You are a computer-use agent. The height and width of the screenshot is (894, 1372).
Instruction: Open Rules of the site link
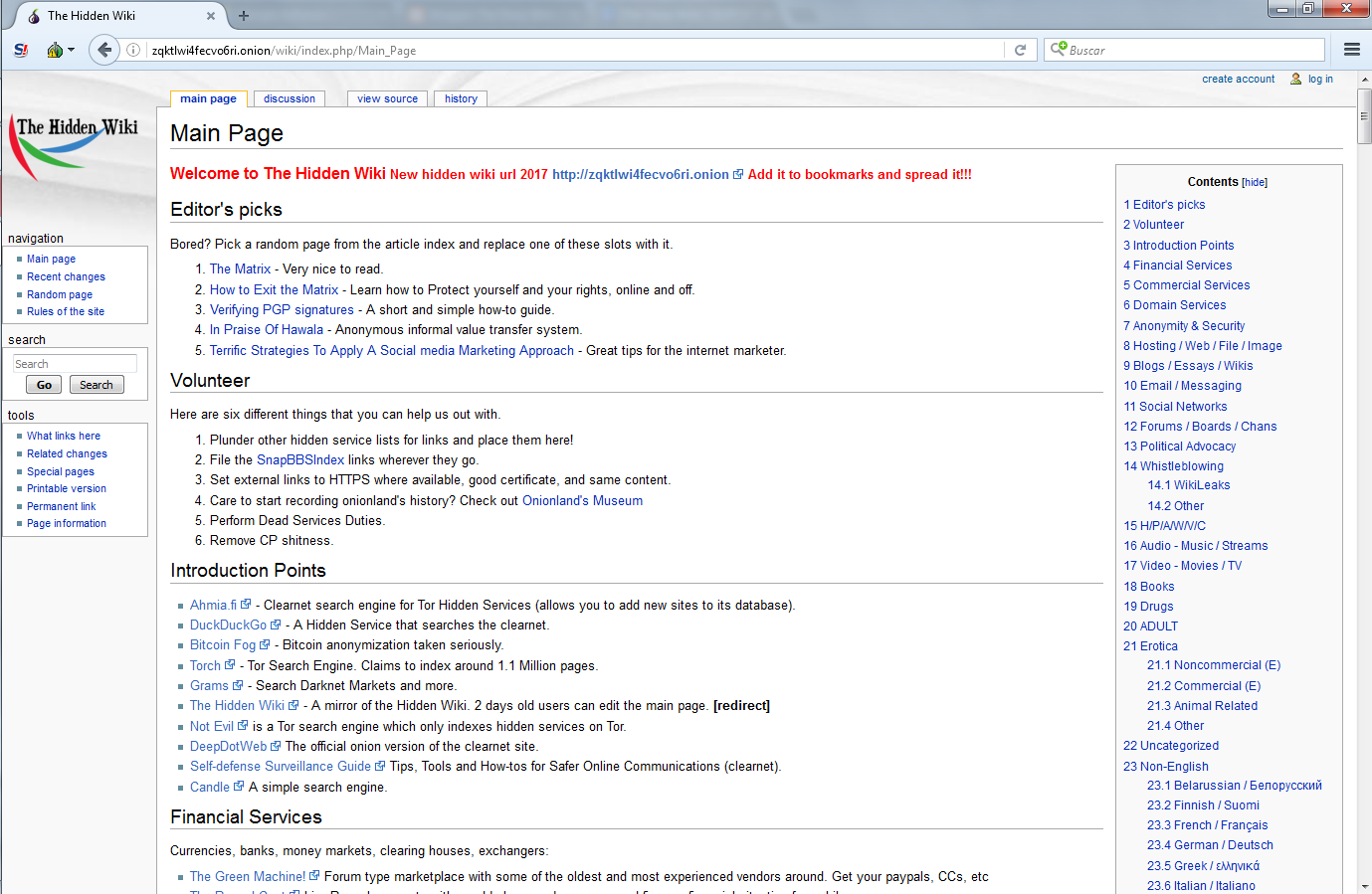coord(66,311)
